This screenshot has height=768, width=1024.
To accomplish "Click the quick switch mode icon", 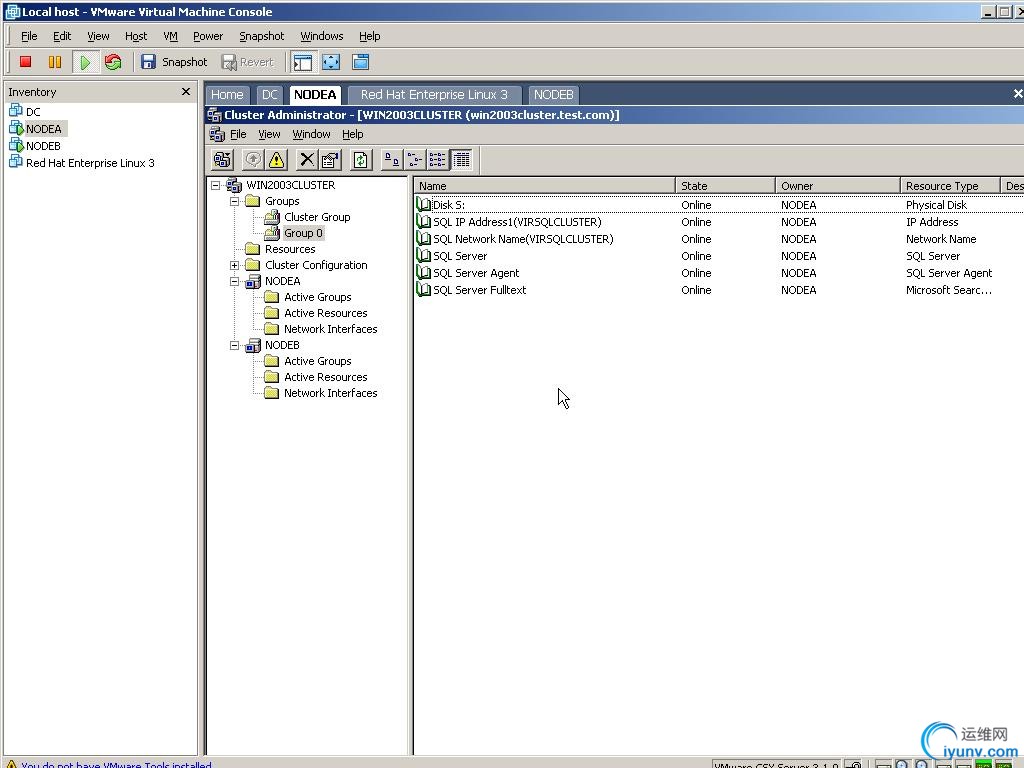I will point(360,62).
